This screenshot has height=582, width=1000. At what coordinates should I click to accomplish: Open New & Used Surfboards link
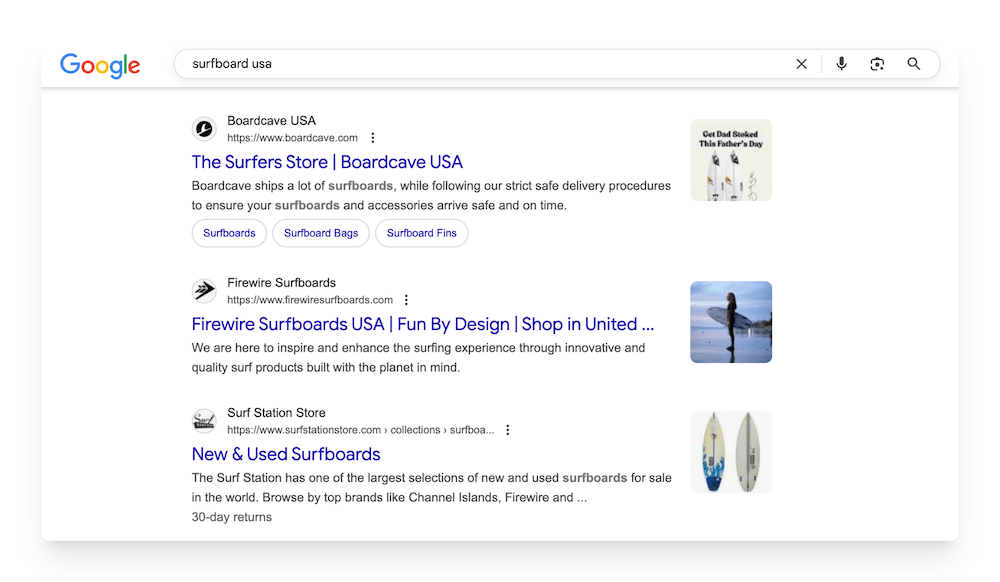286,454
